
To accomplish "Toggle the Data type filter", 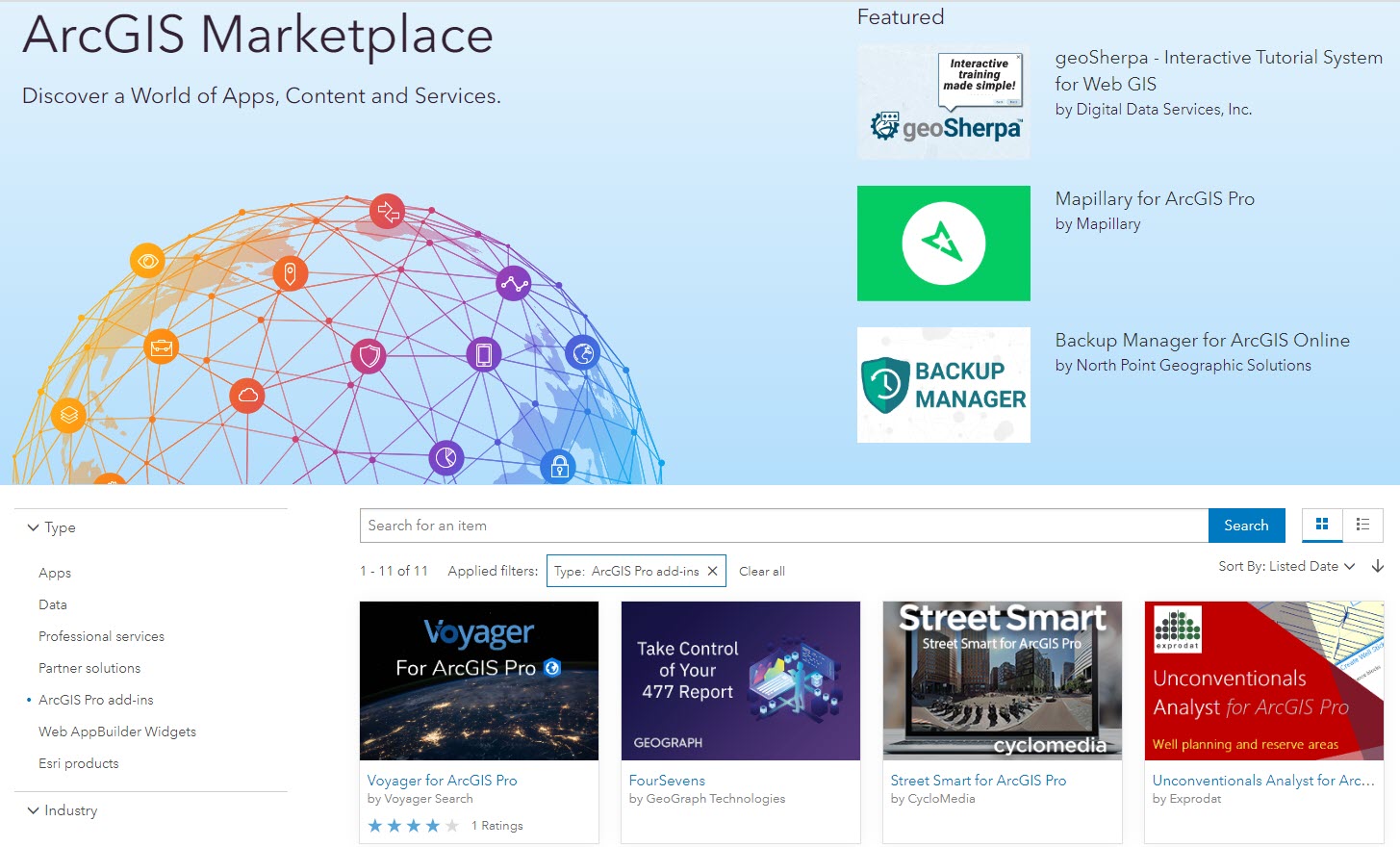I will [52, 604].
